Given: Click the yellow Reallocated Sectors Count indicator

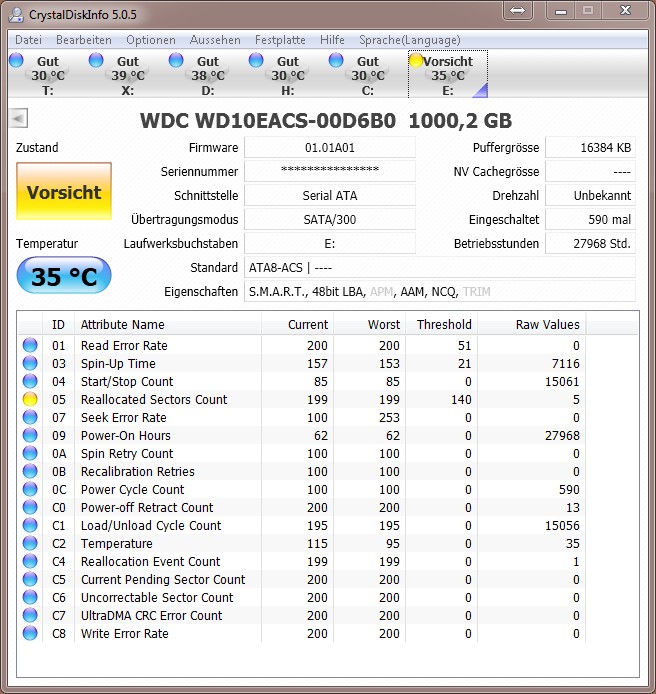Looking at the screenshot, I should [x=30, y=399].
